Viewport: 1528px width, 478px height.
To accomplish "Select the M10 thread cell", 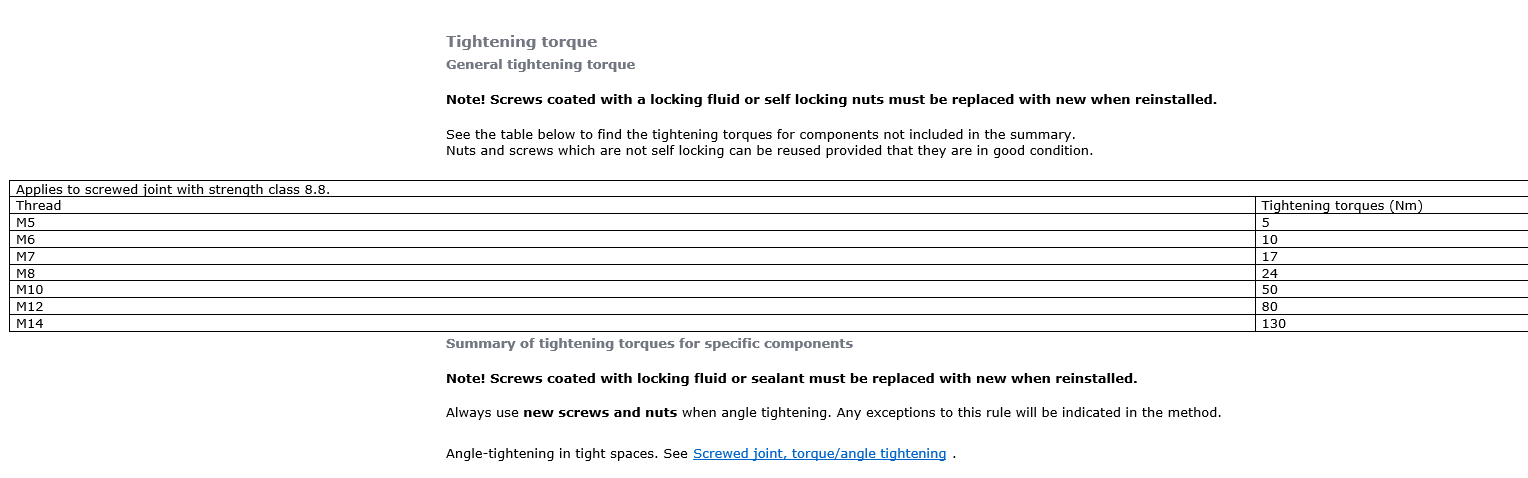I will (x=30, y=290).
